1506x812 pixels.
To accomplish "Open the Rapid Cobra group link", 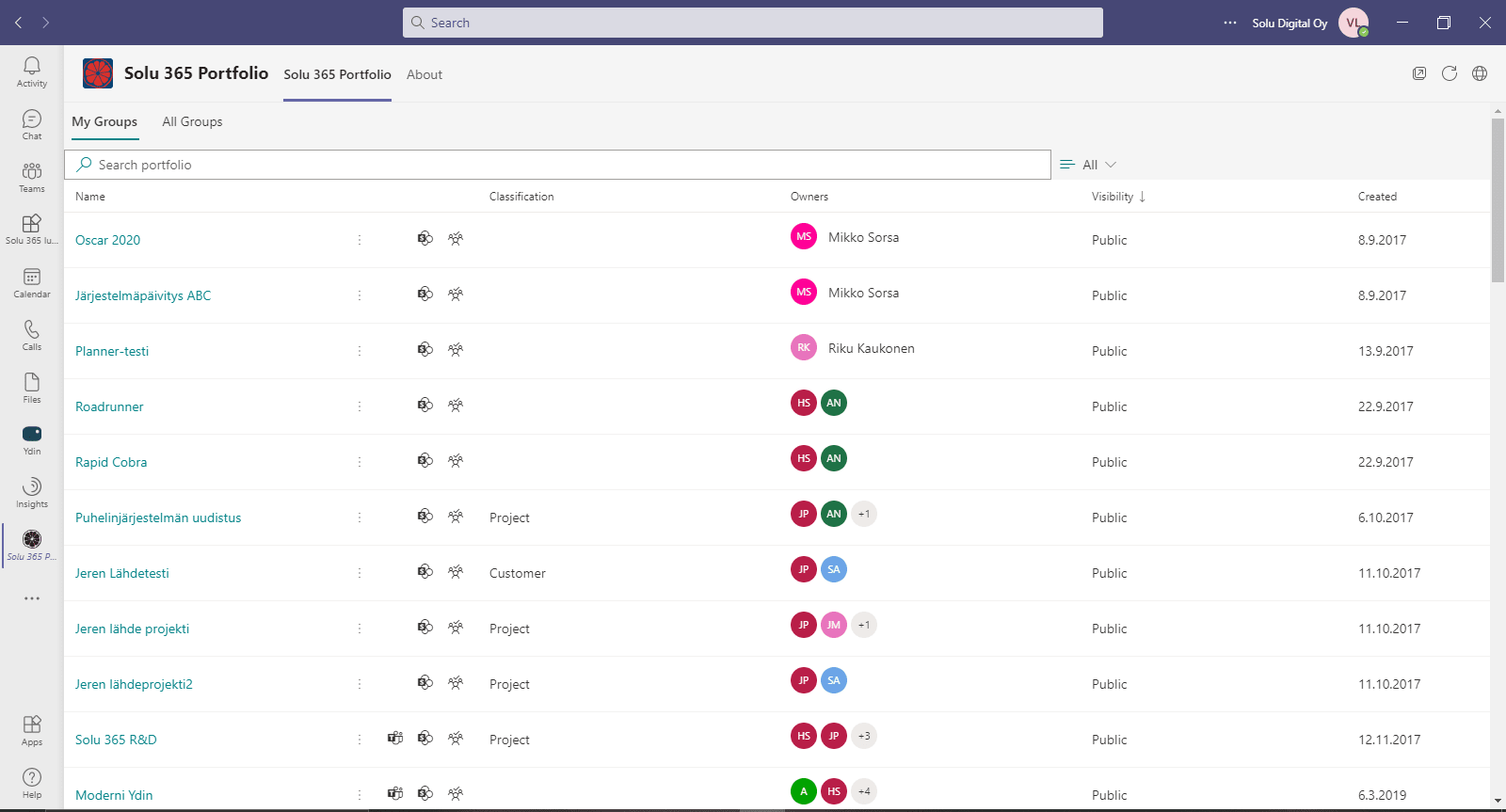I will point(111,462).
